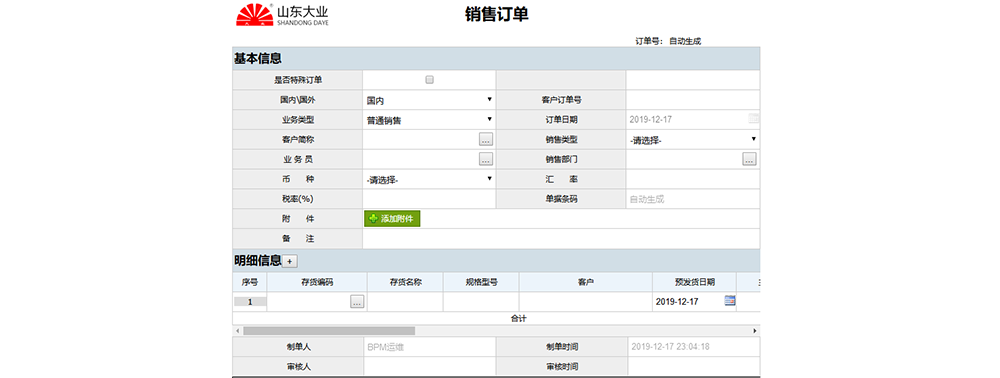The image size is (1000, 378).
Task: Click the 存货编码 column header
Action: [x=317, y=282]
